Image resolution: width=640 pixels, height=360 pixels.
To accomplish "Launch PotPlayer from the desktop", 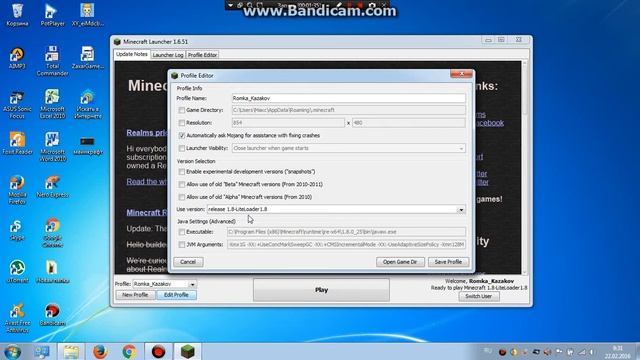I will coord(52,15).
